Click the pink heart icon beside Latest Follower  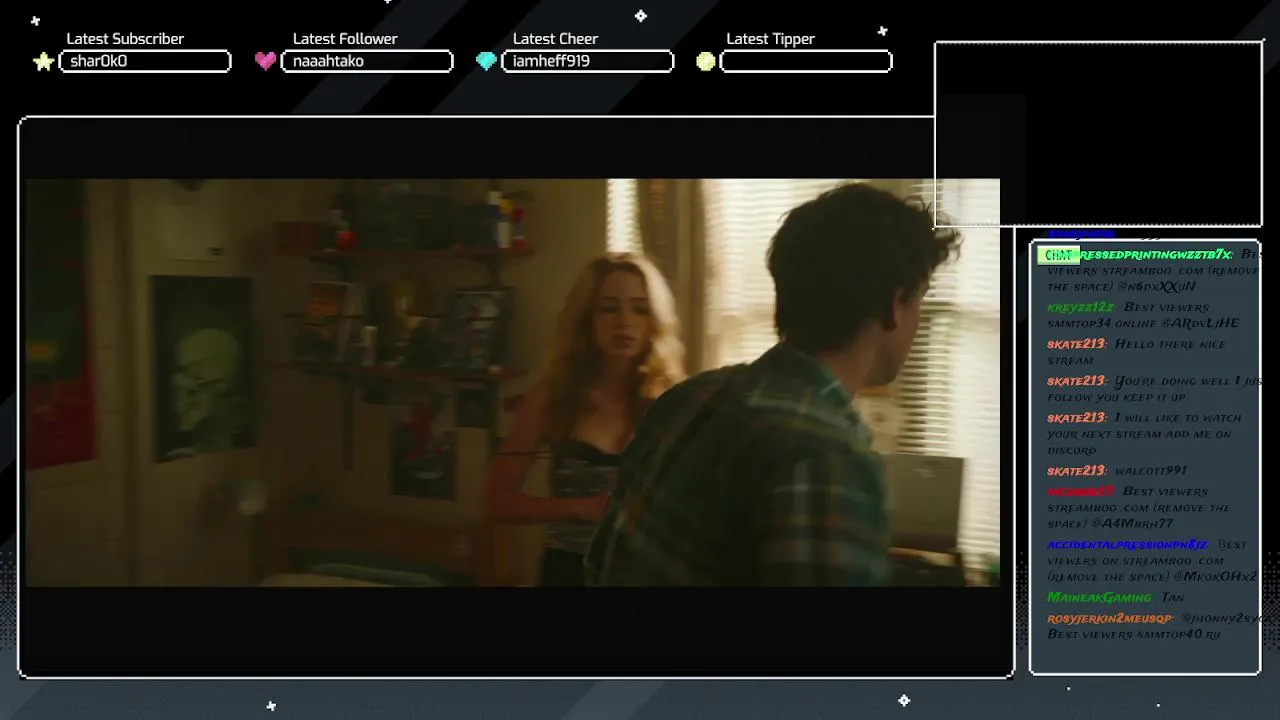(x=265, y=61)
